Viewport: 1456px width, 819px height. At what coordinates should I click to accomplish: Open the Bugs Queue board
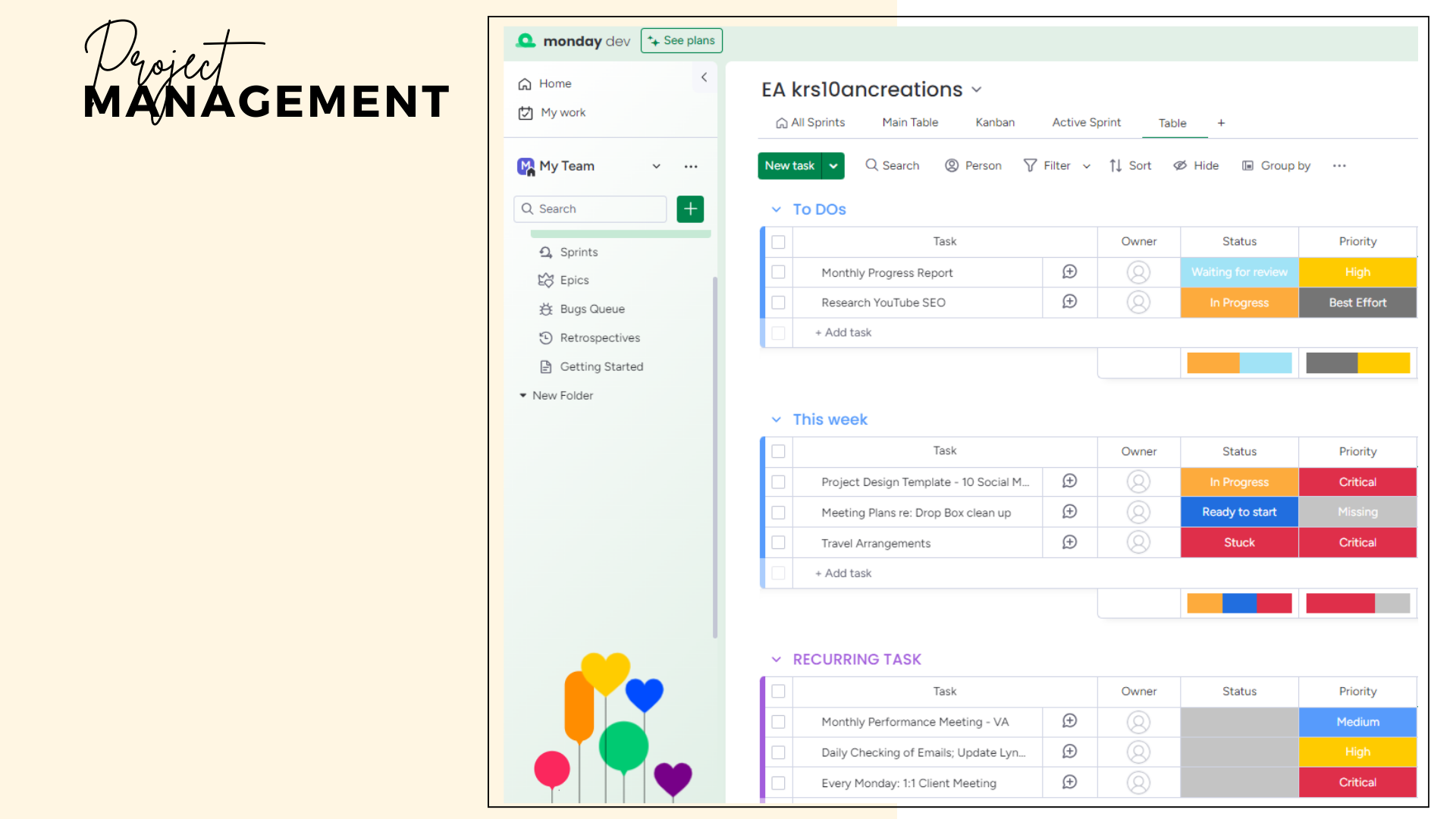click(591, 309)
